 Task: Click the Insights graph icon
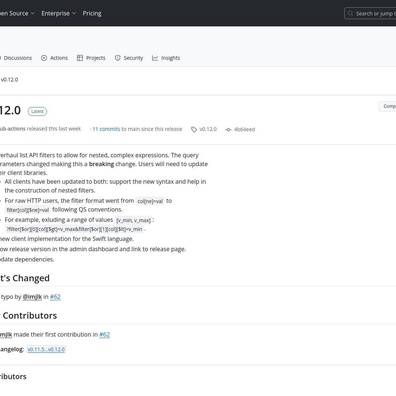click(155, 58)
